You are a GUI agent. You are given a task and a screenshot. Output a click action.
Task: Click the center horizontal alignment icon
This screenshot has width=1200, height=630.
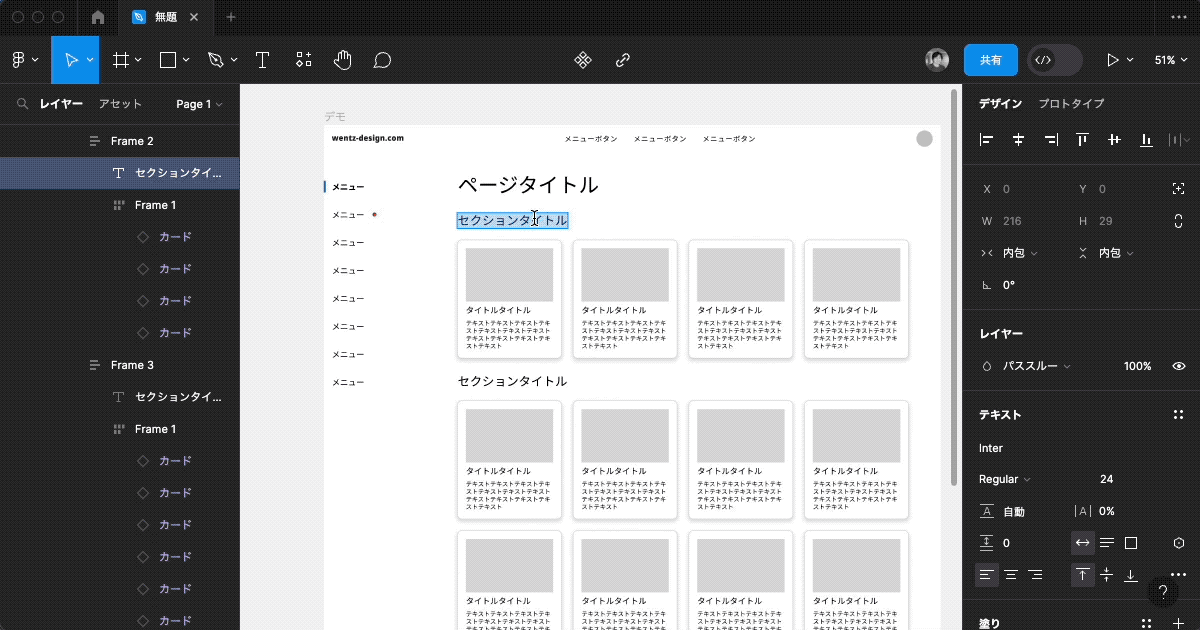pyautogui.click(x=1018, y=140)
